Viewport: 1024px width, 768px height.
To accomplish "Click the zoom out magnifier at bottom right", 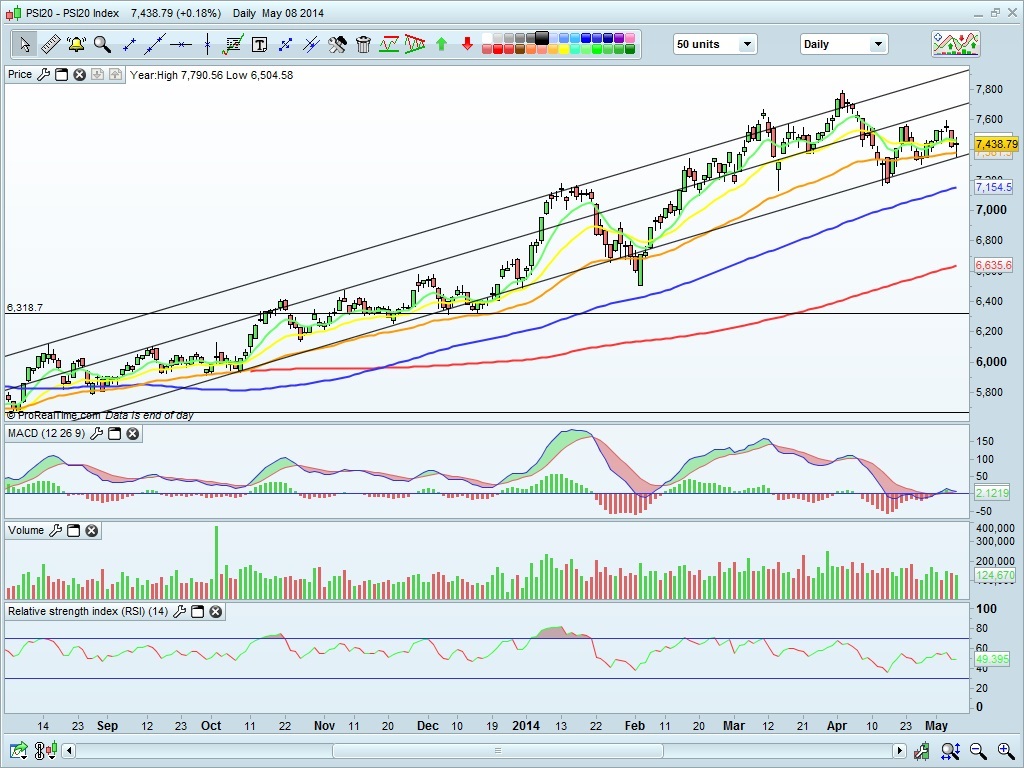I will tap(977, 751).
